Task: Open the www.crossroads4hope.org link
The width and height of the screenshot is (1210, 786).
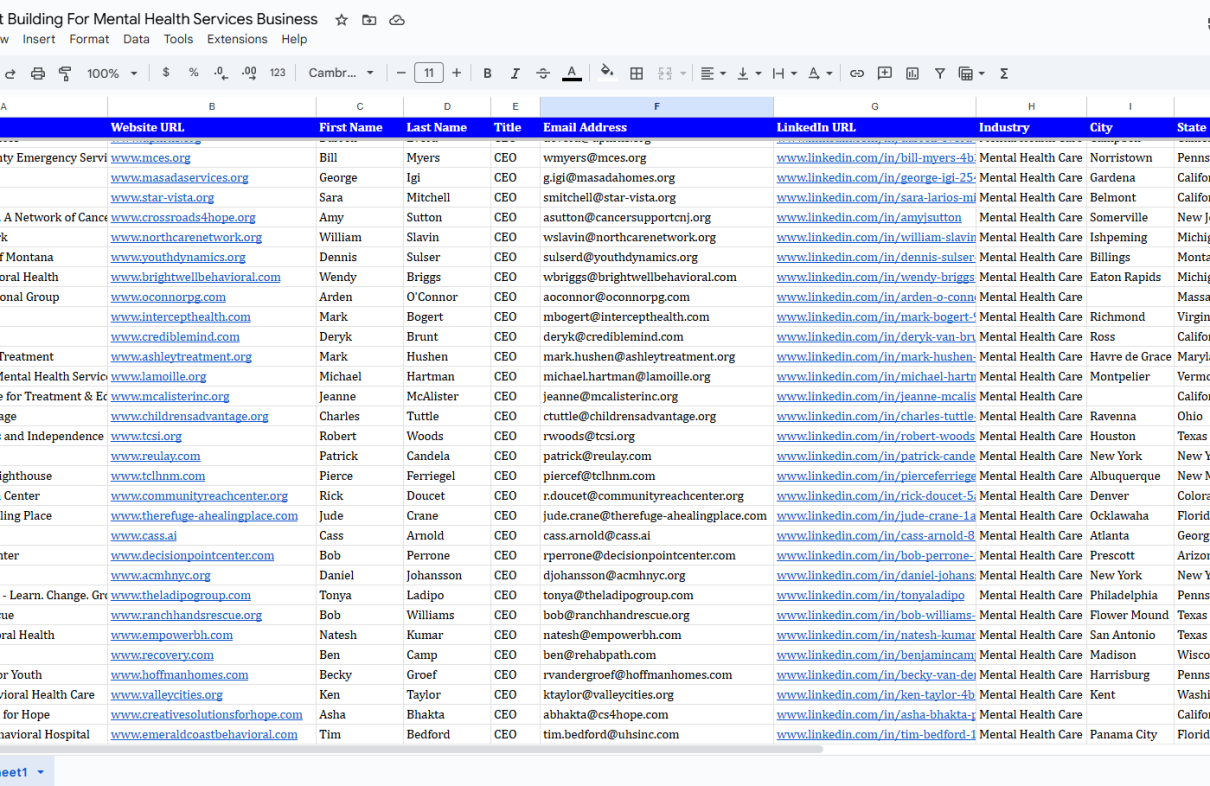Action: pos(183,217)
